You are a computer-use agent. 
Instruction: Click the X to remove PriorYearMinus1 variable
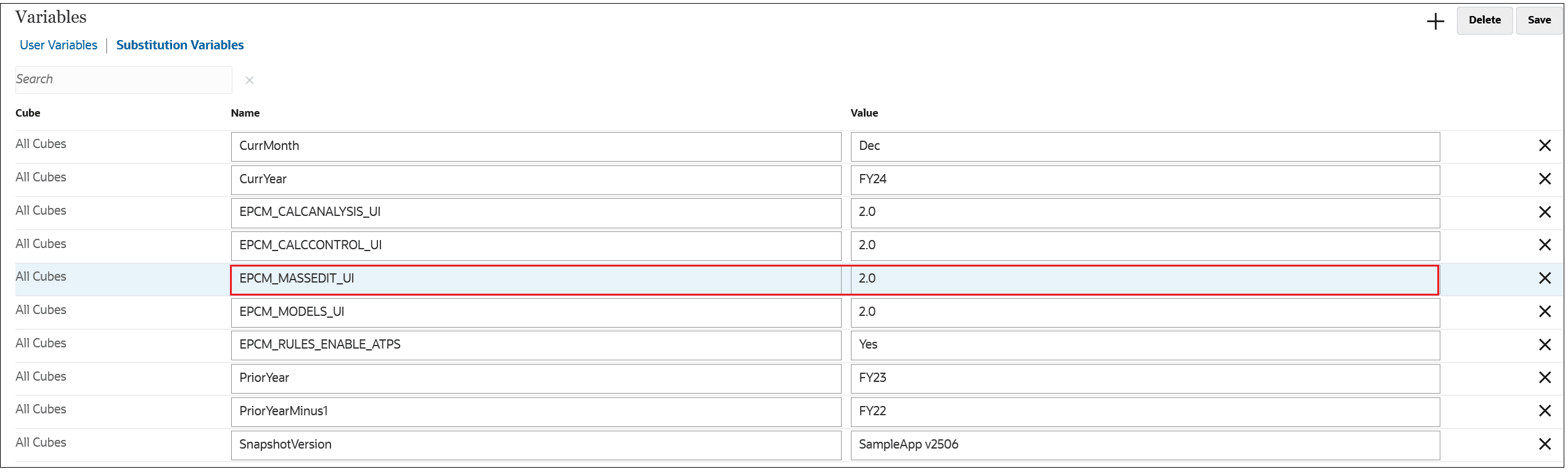click(1545, 411)
